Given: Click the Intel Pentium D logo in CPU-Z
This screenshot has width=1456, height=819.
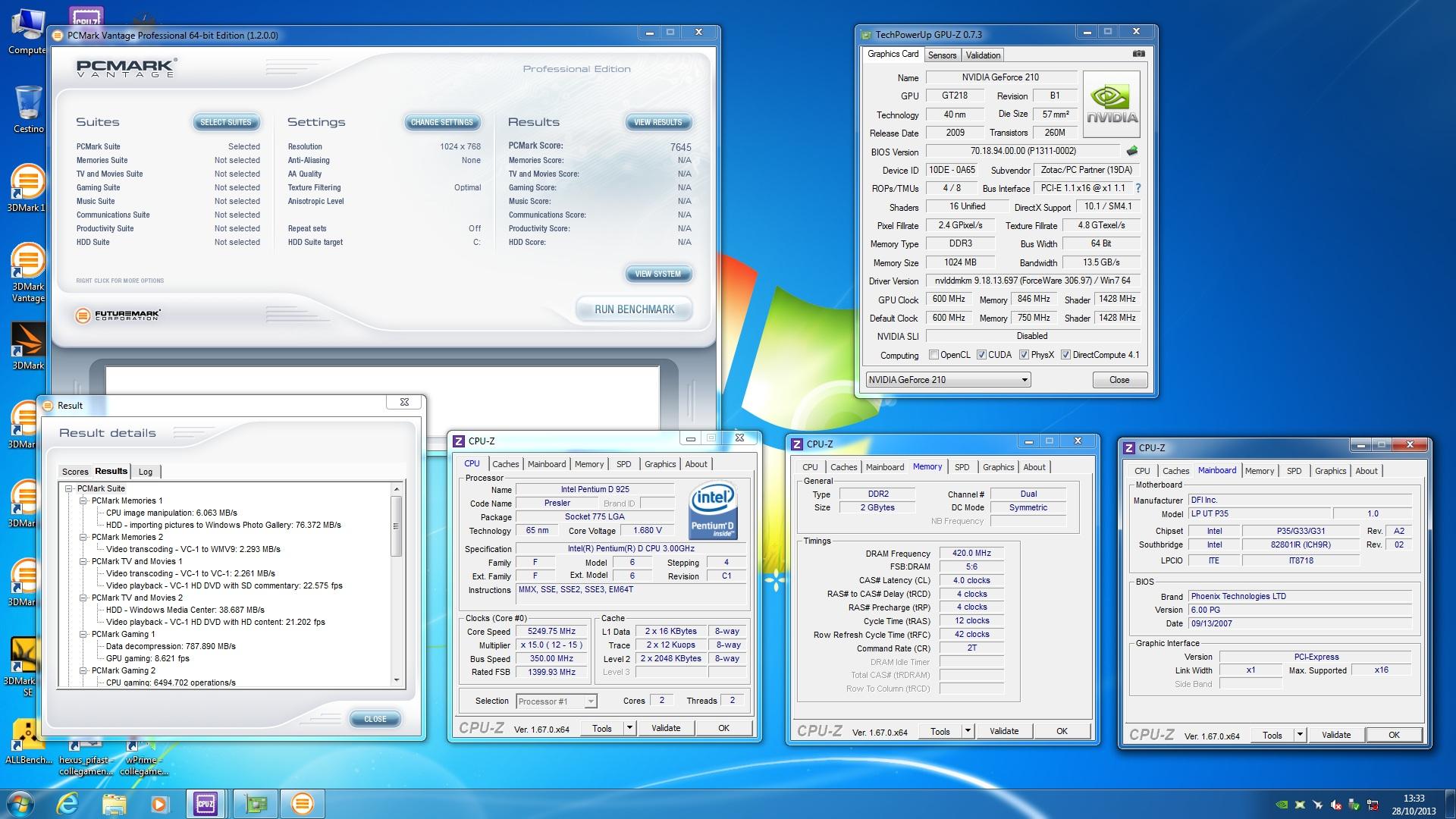Looking at the screenshot, I should coord(713,511).
